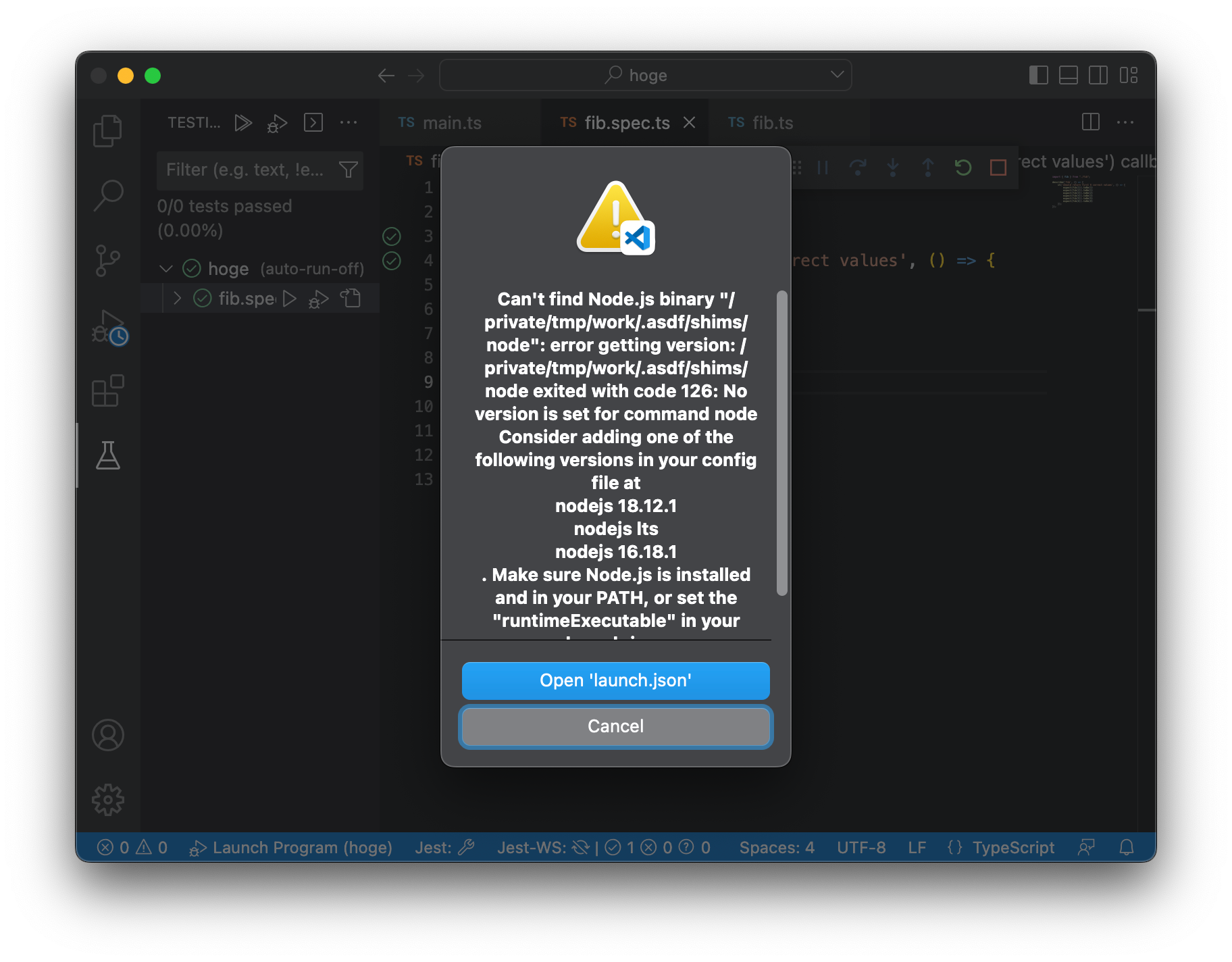Grab the debug toolbar drag handle
This screenshot has width=1232, height=962.
tap(797, 167)
